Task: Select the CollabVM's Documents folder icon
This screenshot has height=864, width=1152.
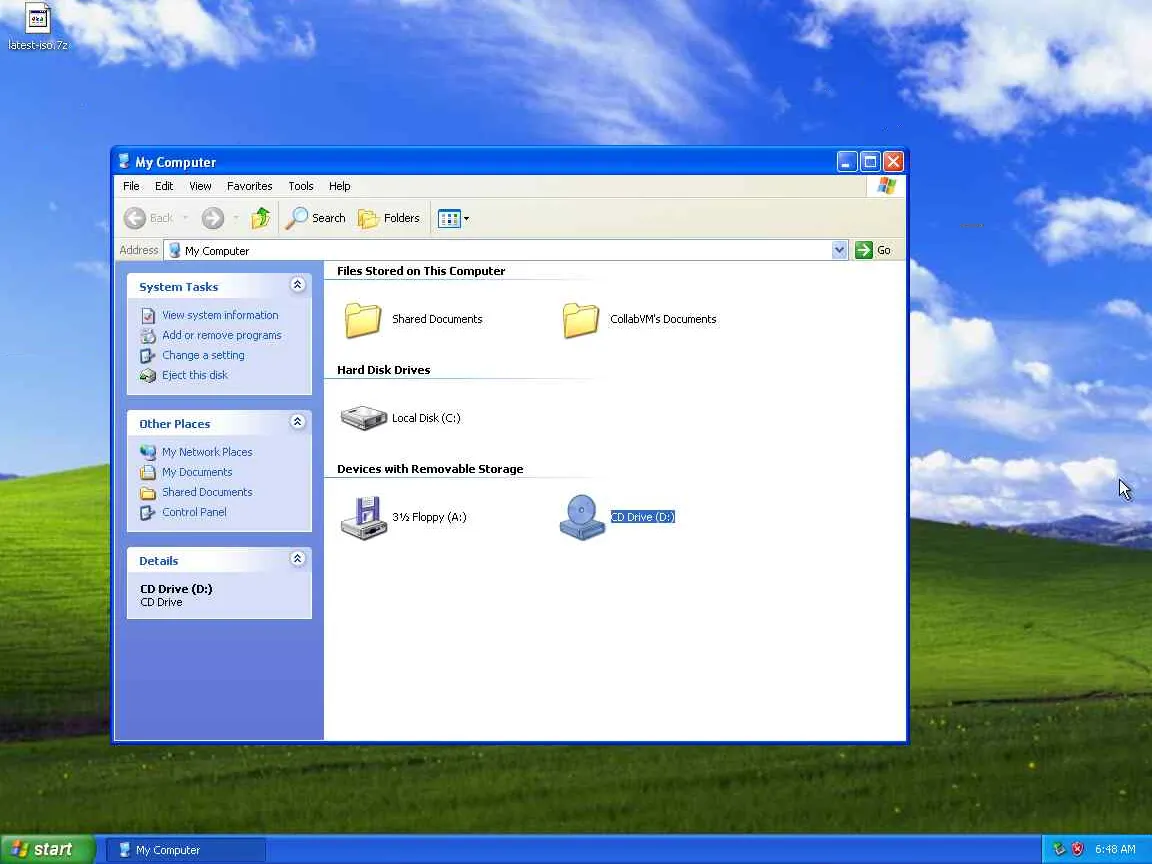Action: [x=581, y=320]
